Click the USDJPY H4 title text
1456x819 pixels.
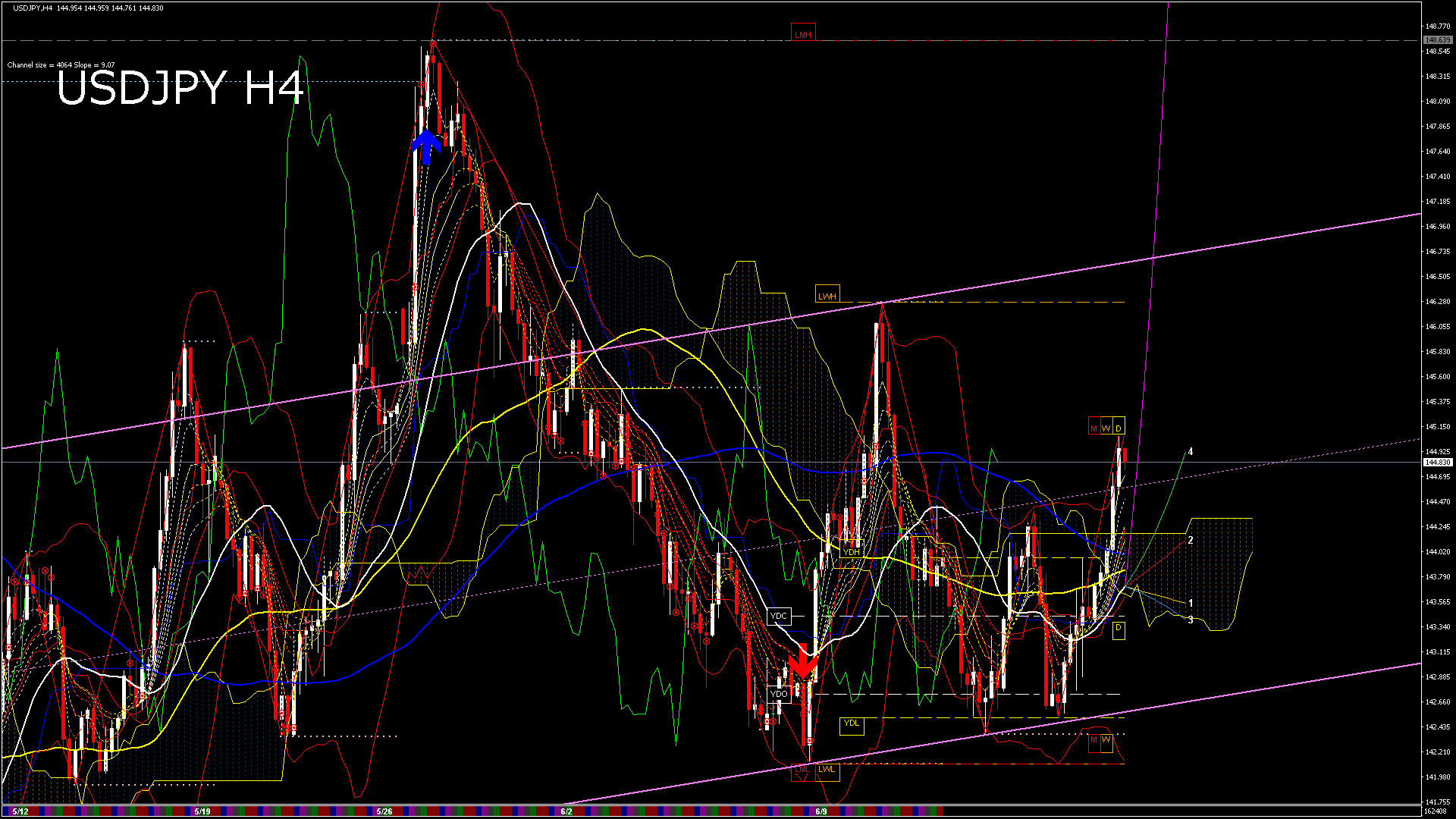pos(180,88)
